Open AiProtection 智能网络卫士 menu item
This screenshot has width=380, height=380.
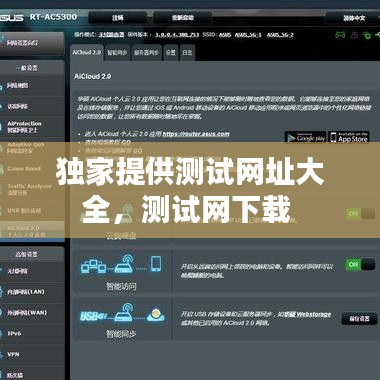[x=32, y=127]
